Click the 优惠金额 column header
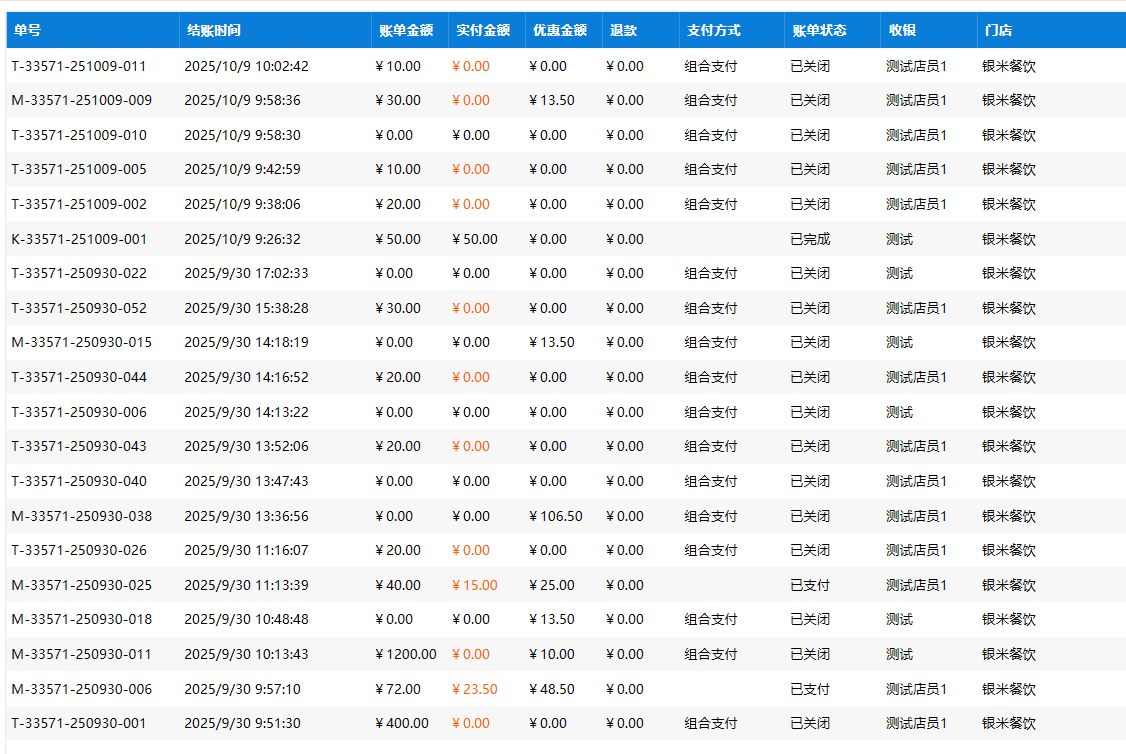The image size is (1126, 754). coord(560,30)
